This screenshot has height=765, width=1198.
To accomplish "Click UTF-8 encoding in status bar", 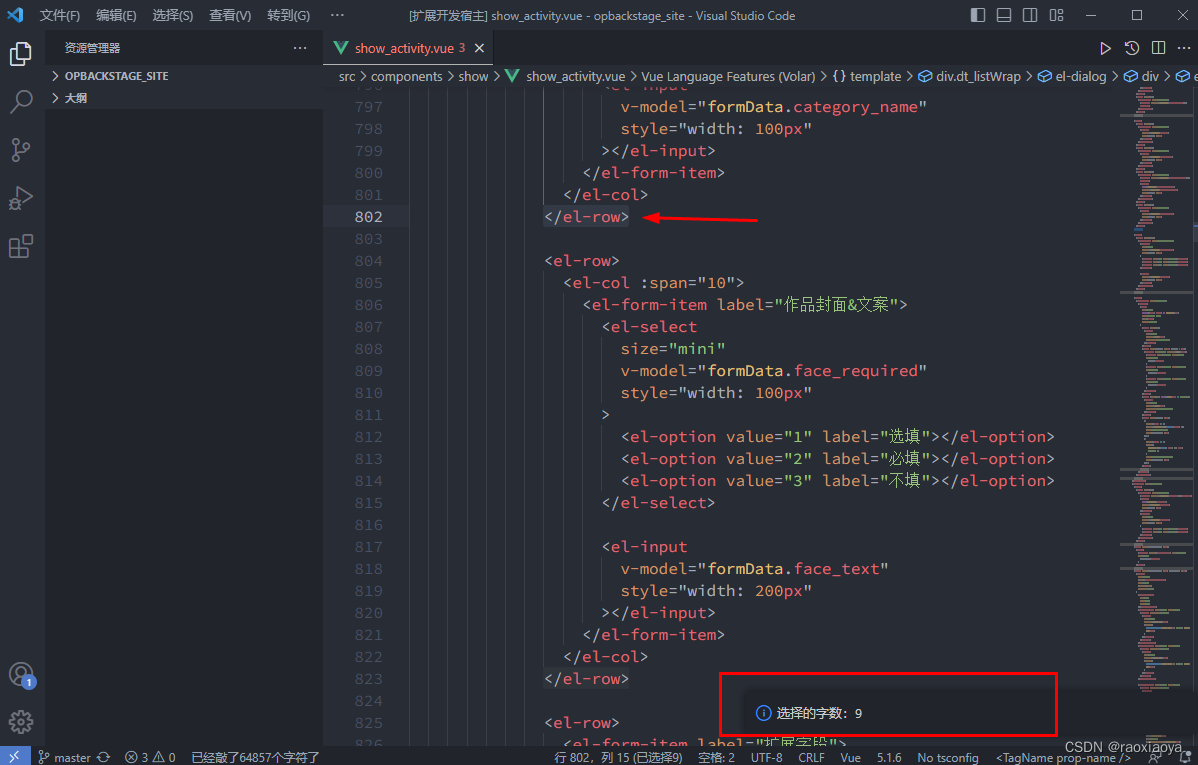I will coord(766,756).
